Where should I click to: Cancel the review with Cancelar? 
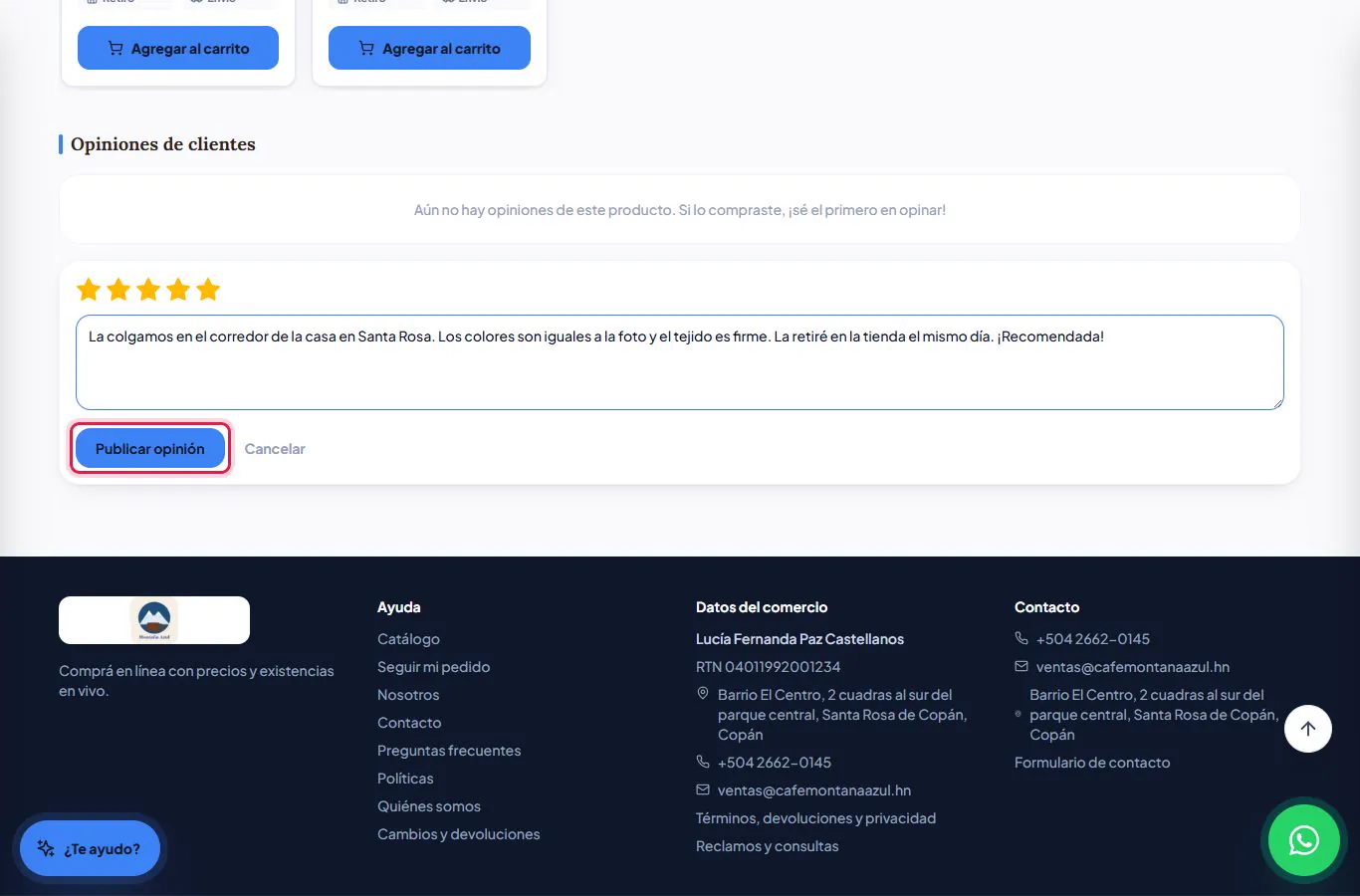coord(275,449)
